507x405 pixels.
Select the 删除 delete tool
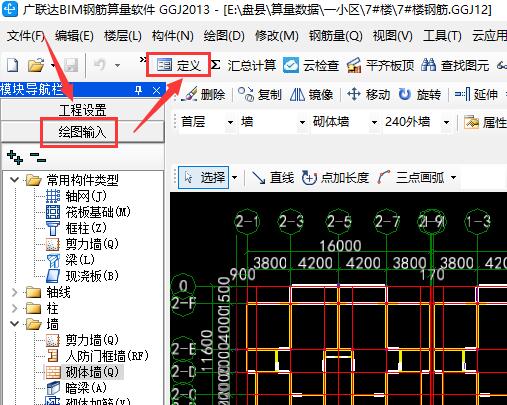tap(203, 95)
